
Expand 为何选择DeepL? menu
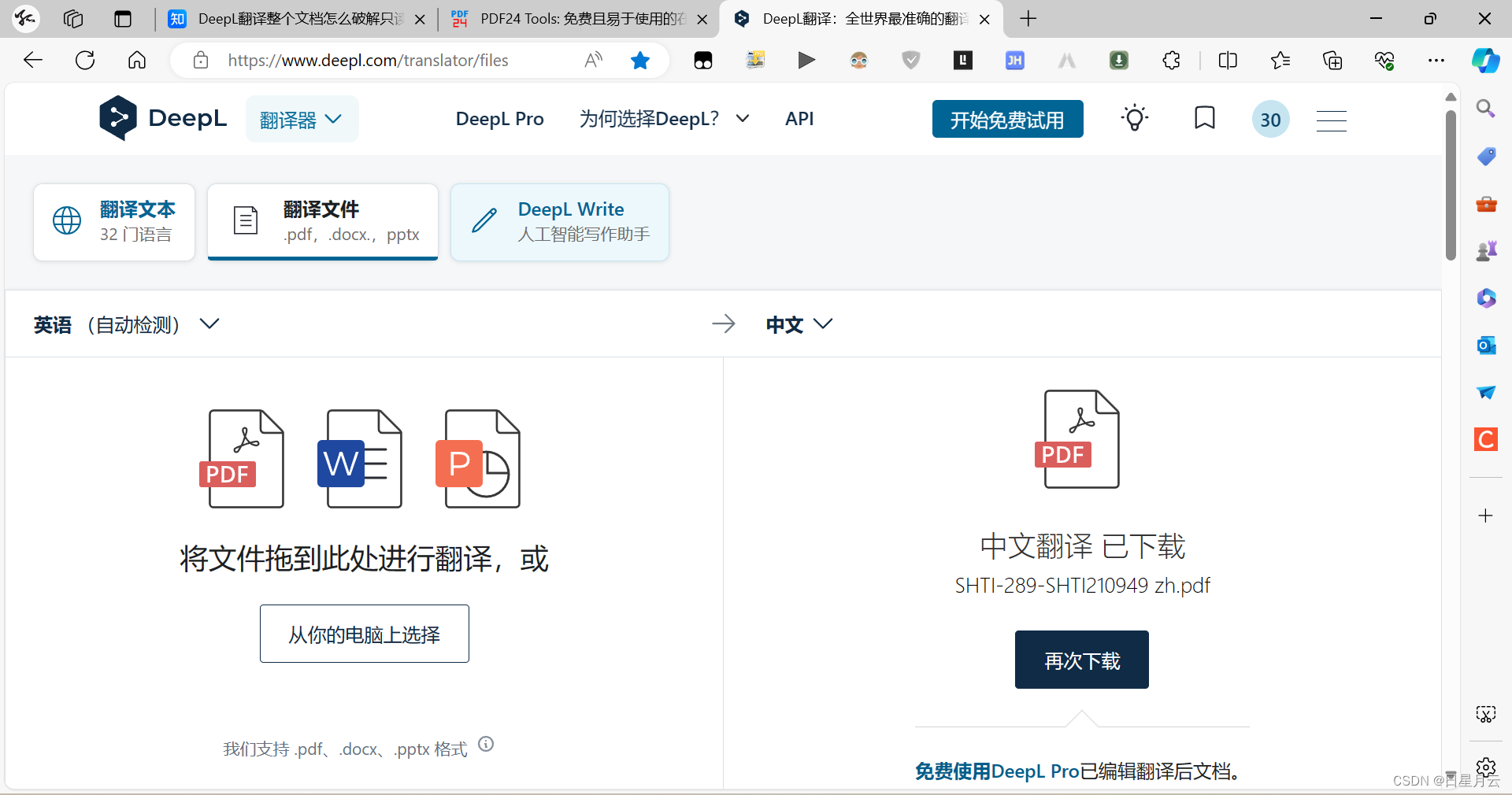tap(664, 119)
